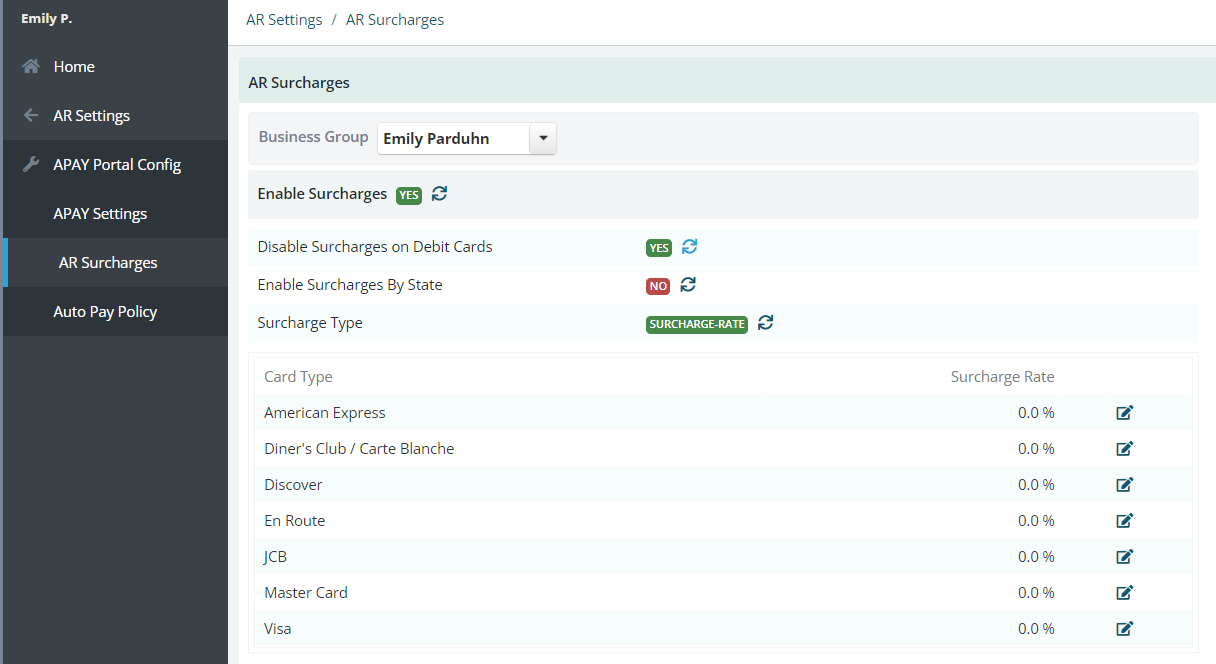Select the American Express row label
Image resolution: width=1216 pixels, height=664 pixels.
pyautogui.click(x=325, y=413)
